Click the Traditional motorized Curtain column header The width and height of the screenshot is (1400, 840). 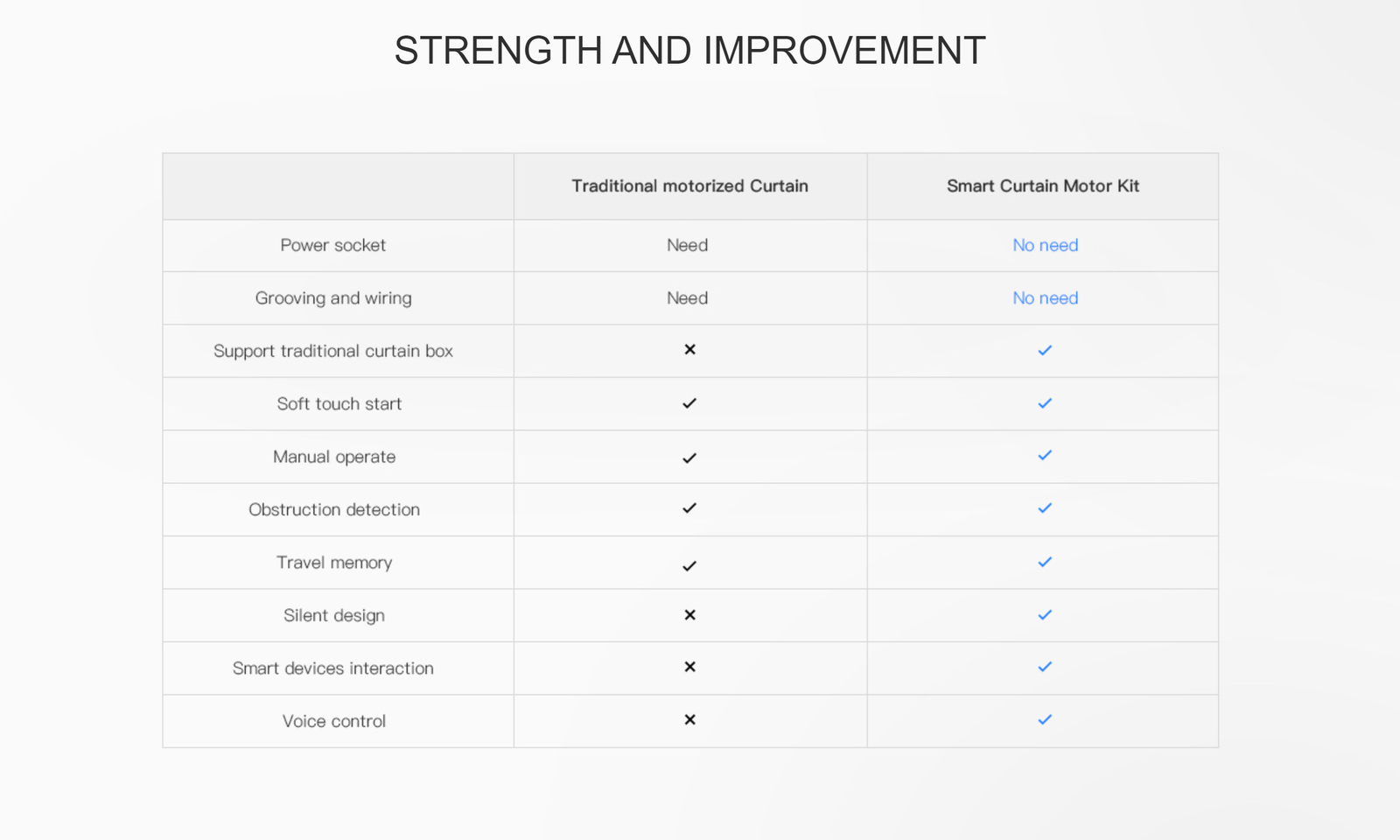689,186
